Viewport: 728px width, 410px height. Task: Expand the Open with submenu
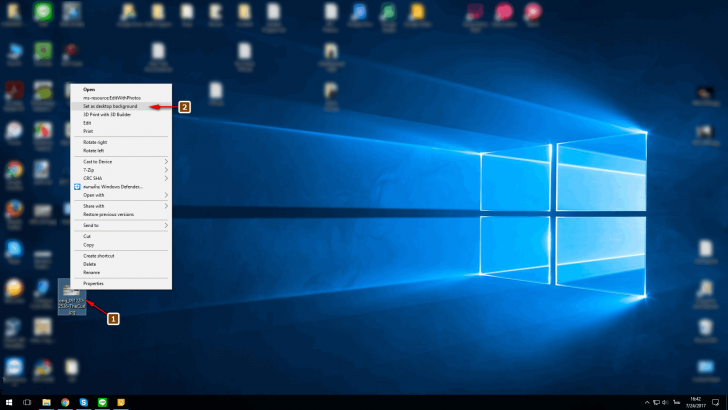[x=121, y=195]
